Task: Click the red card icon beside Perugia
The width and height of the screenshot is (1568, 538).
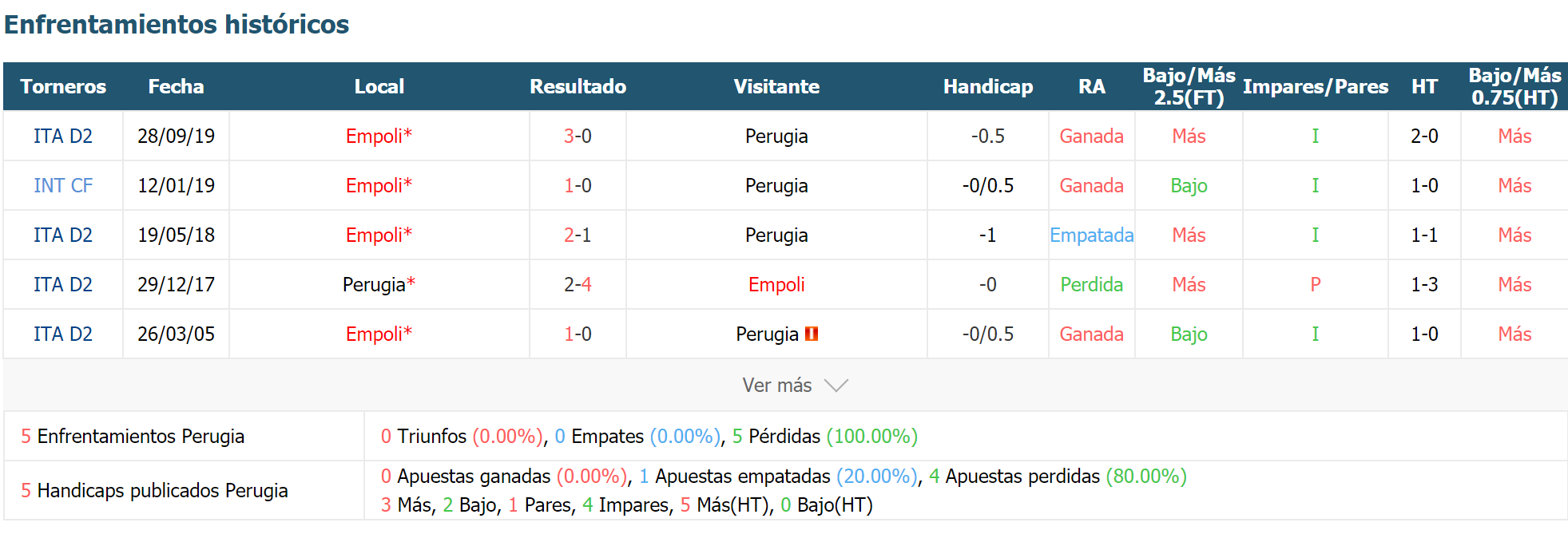Action: click(x=812, y=334)
